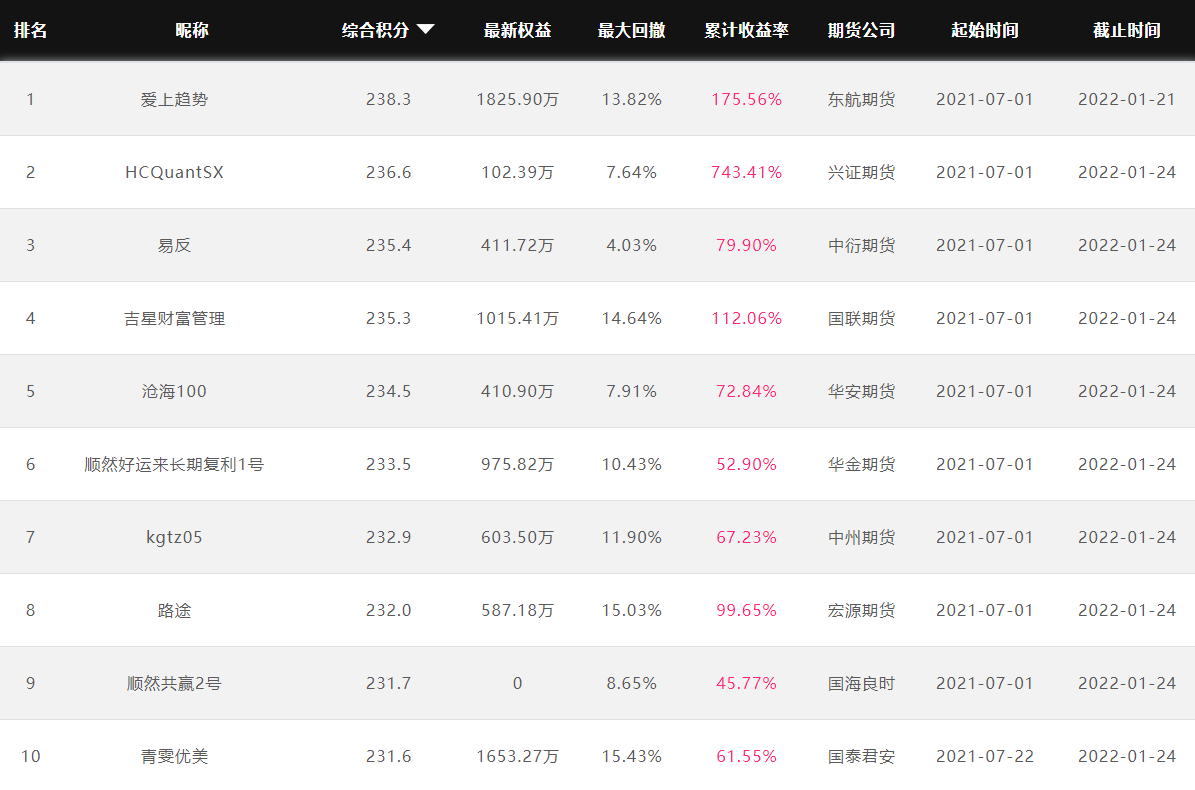Click the return rate 67.23%

(746, 537)
